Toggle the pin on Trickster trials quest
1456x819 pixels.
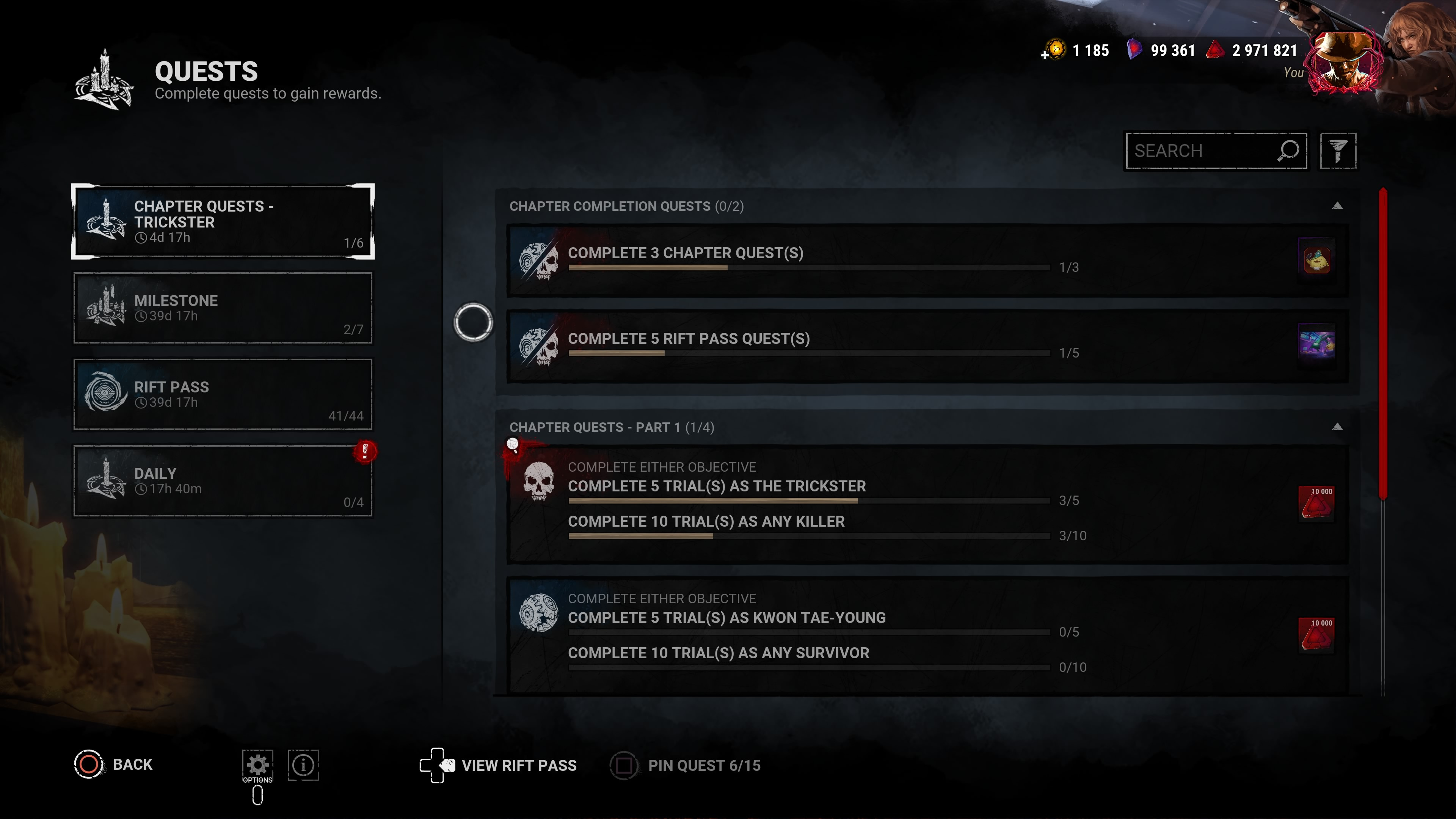click(x=513, y=446)
